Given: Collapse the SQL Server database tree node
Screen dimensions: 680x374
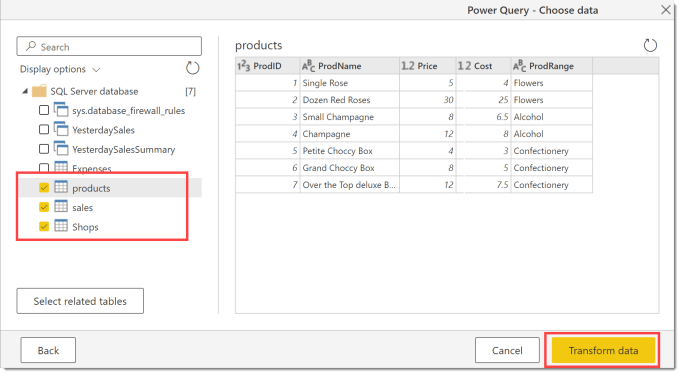Looking at the screenshot, I should [25, 91].
